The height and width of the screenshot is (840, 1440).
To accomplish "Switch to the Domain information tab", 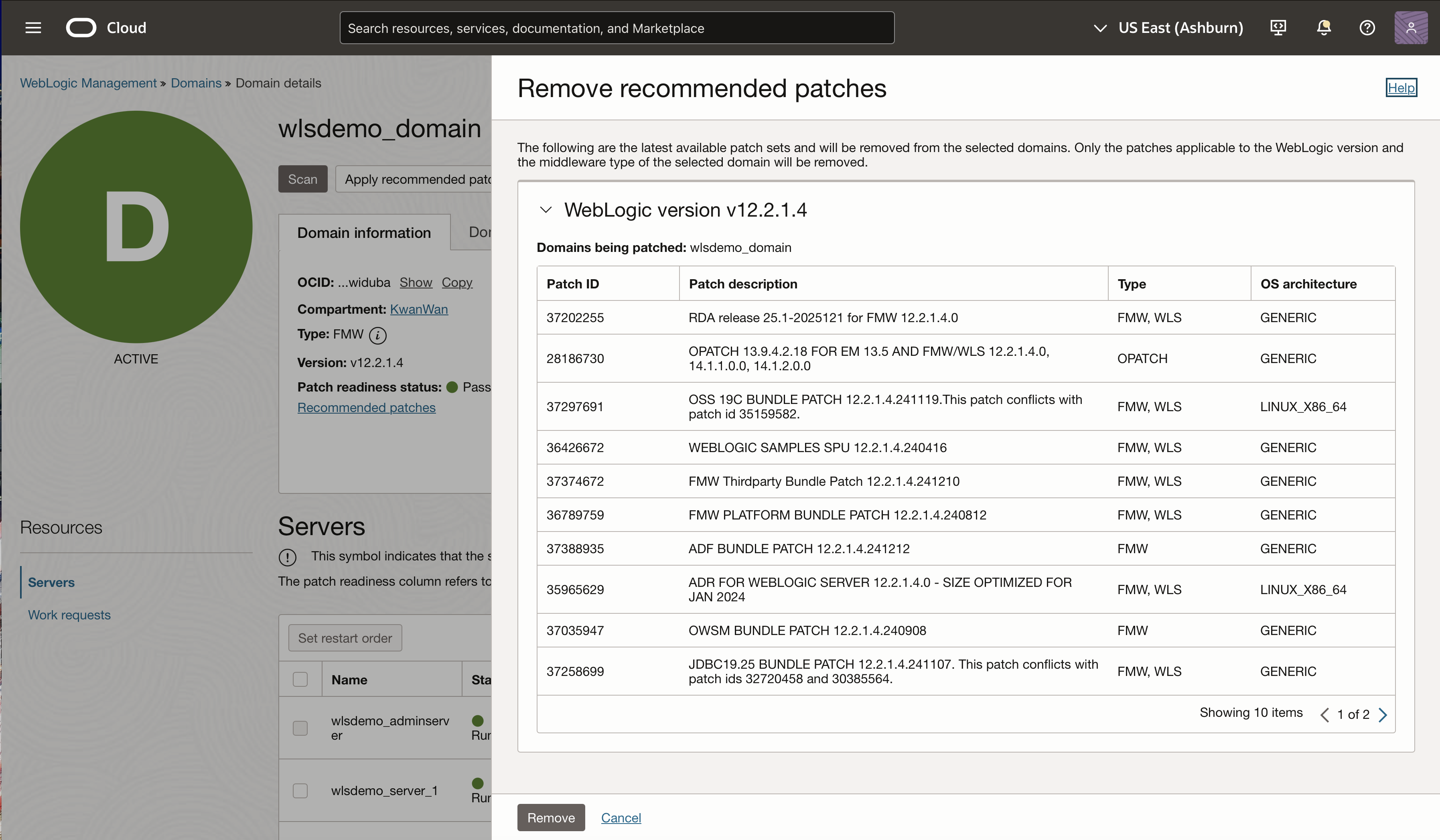I will [364, 233].
